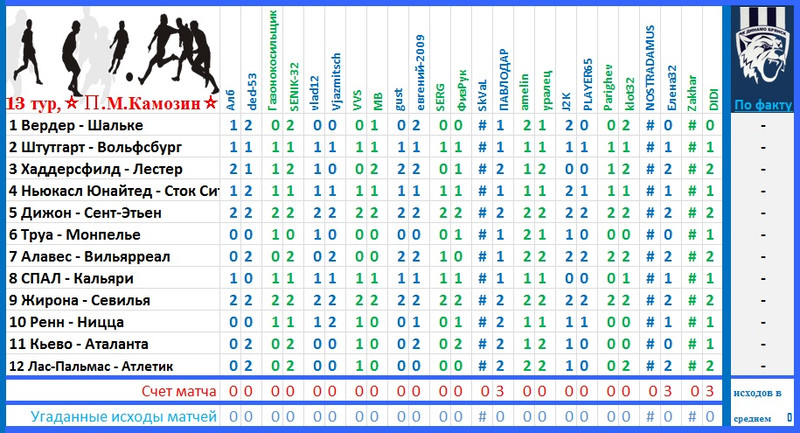Click the 'vlad12' column header
800x433 pixels.
tap(314, 93)
